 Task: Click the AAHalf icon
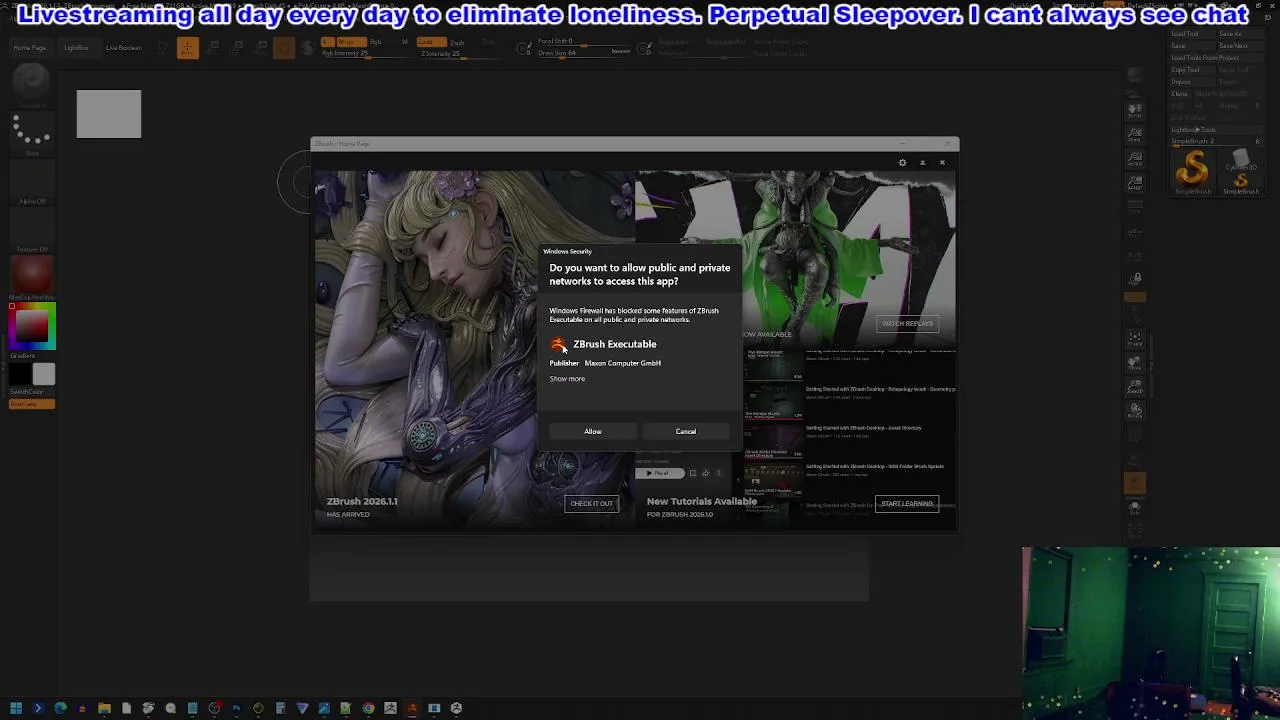point(1135,182)
